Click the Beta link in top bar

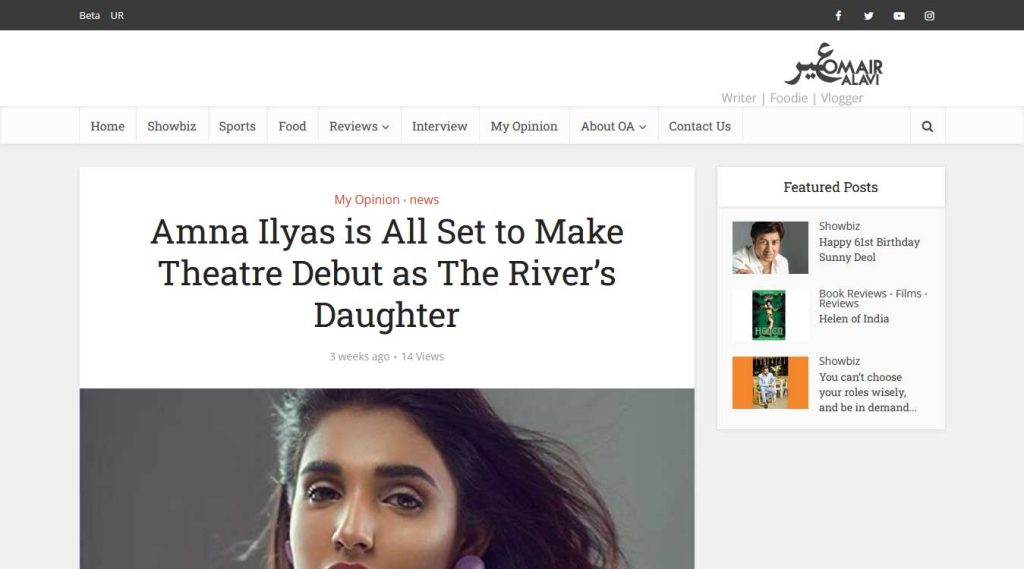click(x=89, y=16)
